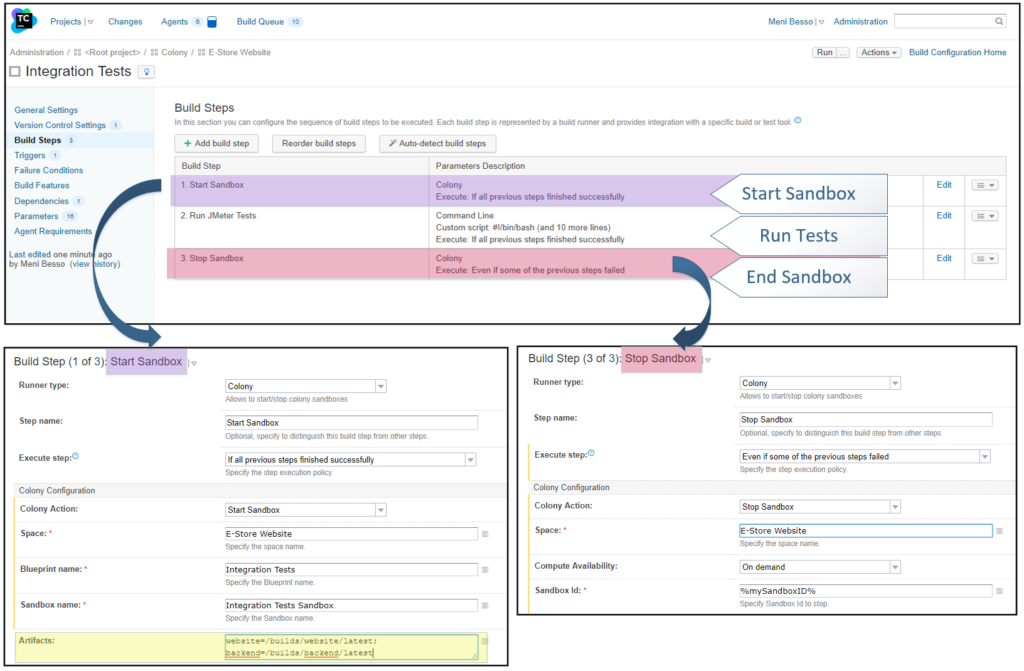This screenshot has width=1024, height=671.
Task: Click Edit link for Stop Sandbox step
Action: (944, 258)
